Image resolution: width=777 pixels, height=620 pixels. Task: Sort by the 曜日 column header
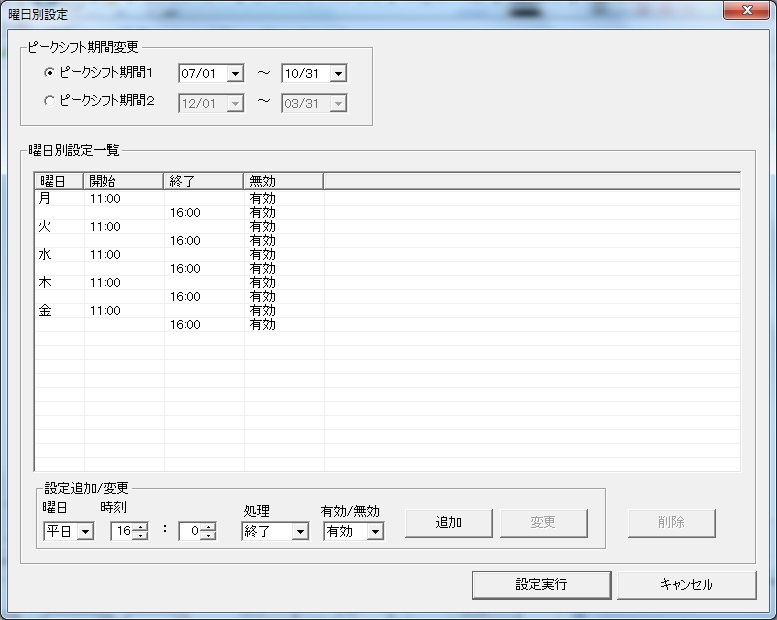pyautogui.click(x=58, y=181)
